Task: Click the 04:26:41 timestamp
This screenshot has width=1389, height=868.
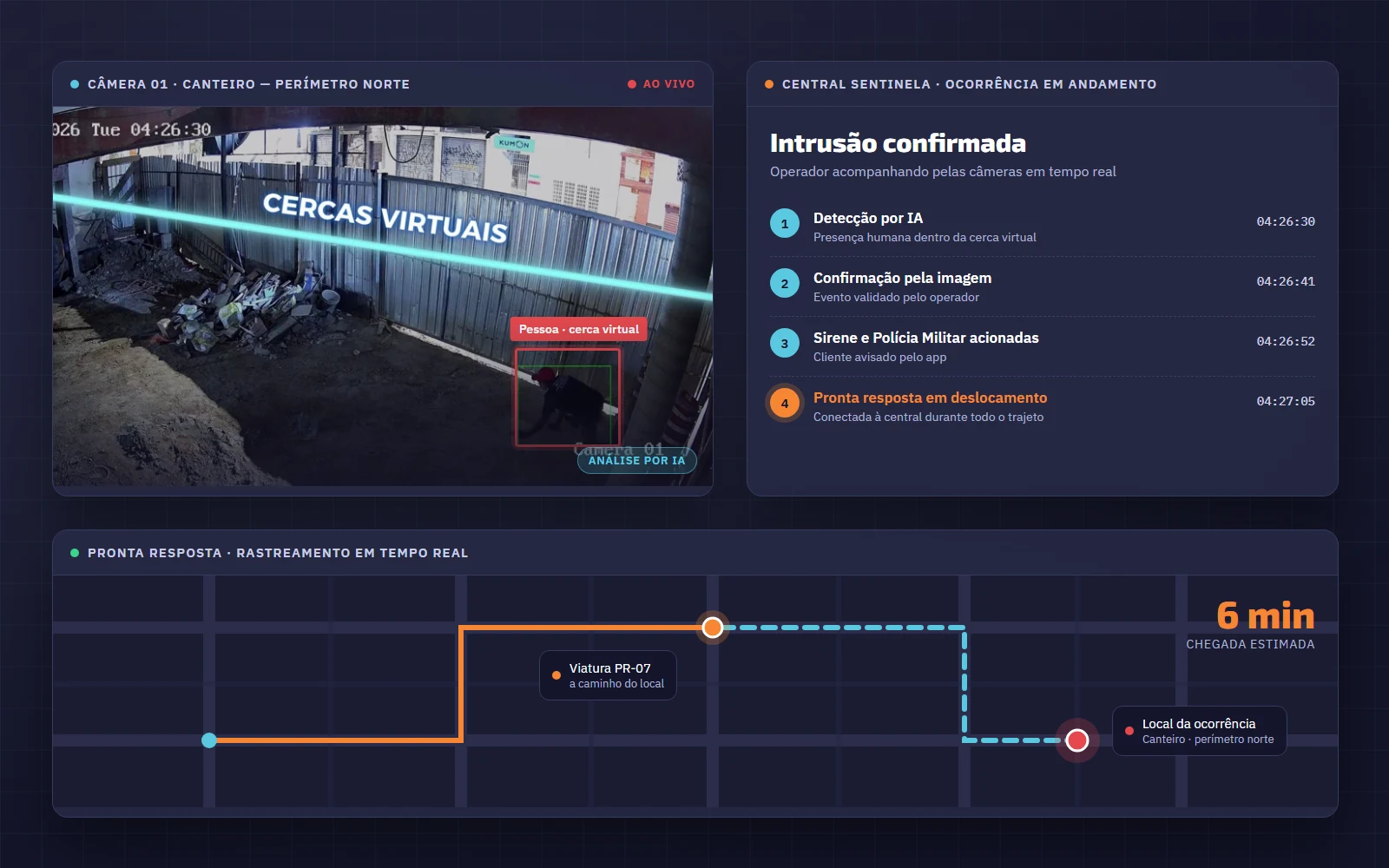Action: [1286, 282]
